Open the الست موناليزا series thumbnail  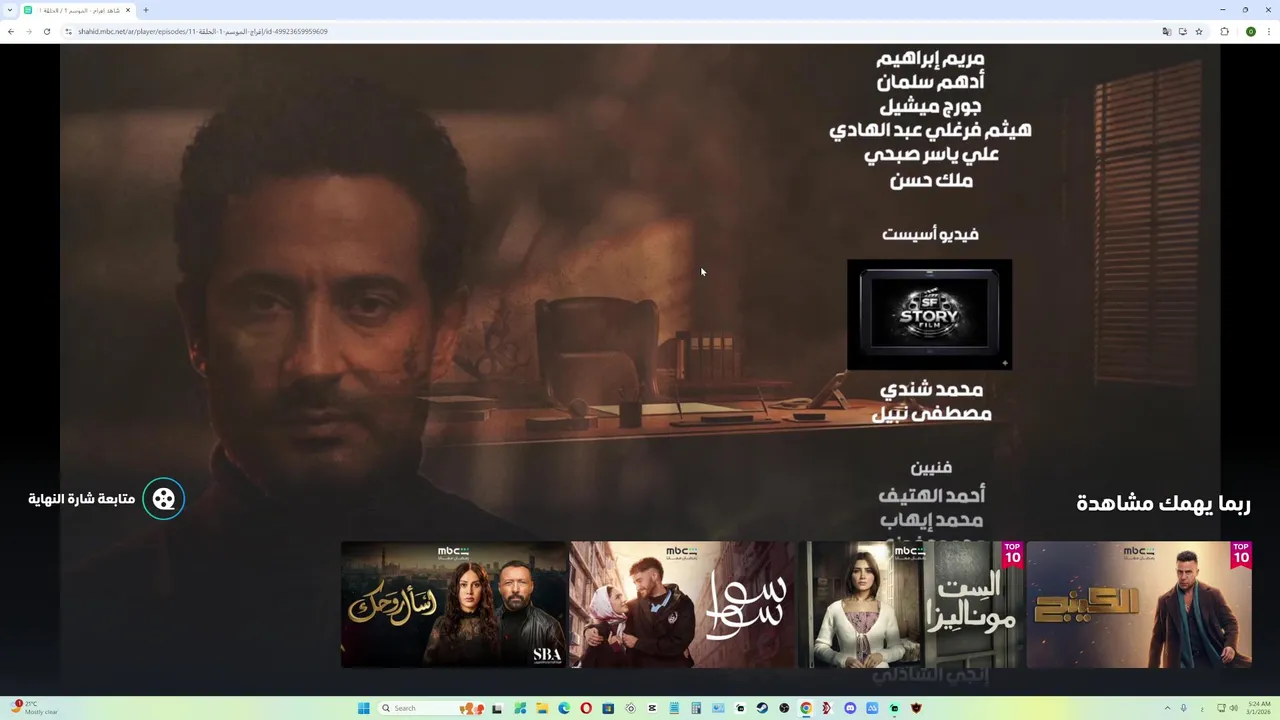[x=911, y=604]
